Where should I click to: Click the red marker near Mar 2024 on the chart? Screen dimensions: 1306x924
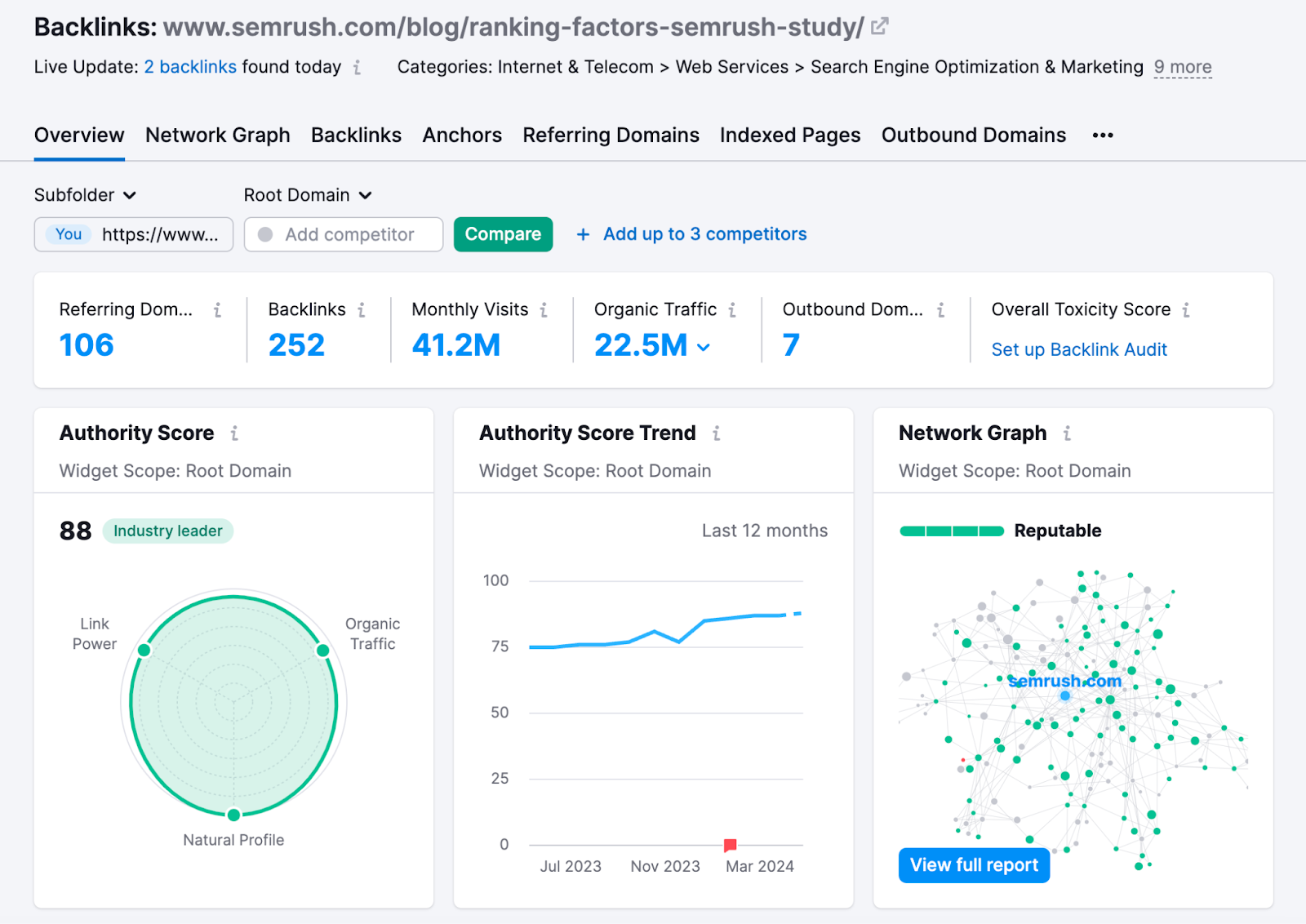coord(730,845)
